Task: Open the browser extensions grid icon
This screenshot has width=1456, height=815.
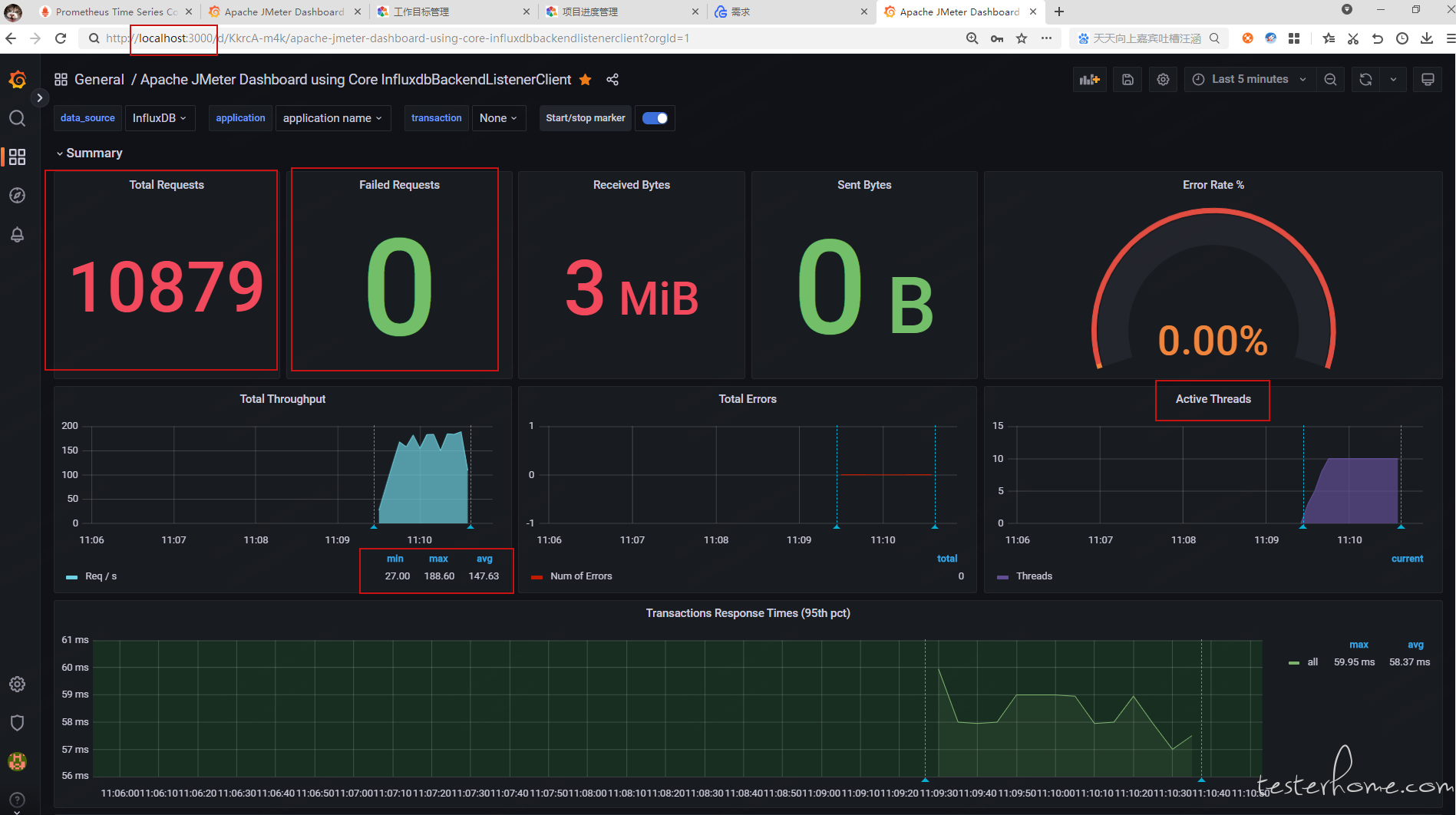Action: click(1294, 38)
